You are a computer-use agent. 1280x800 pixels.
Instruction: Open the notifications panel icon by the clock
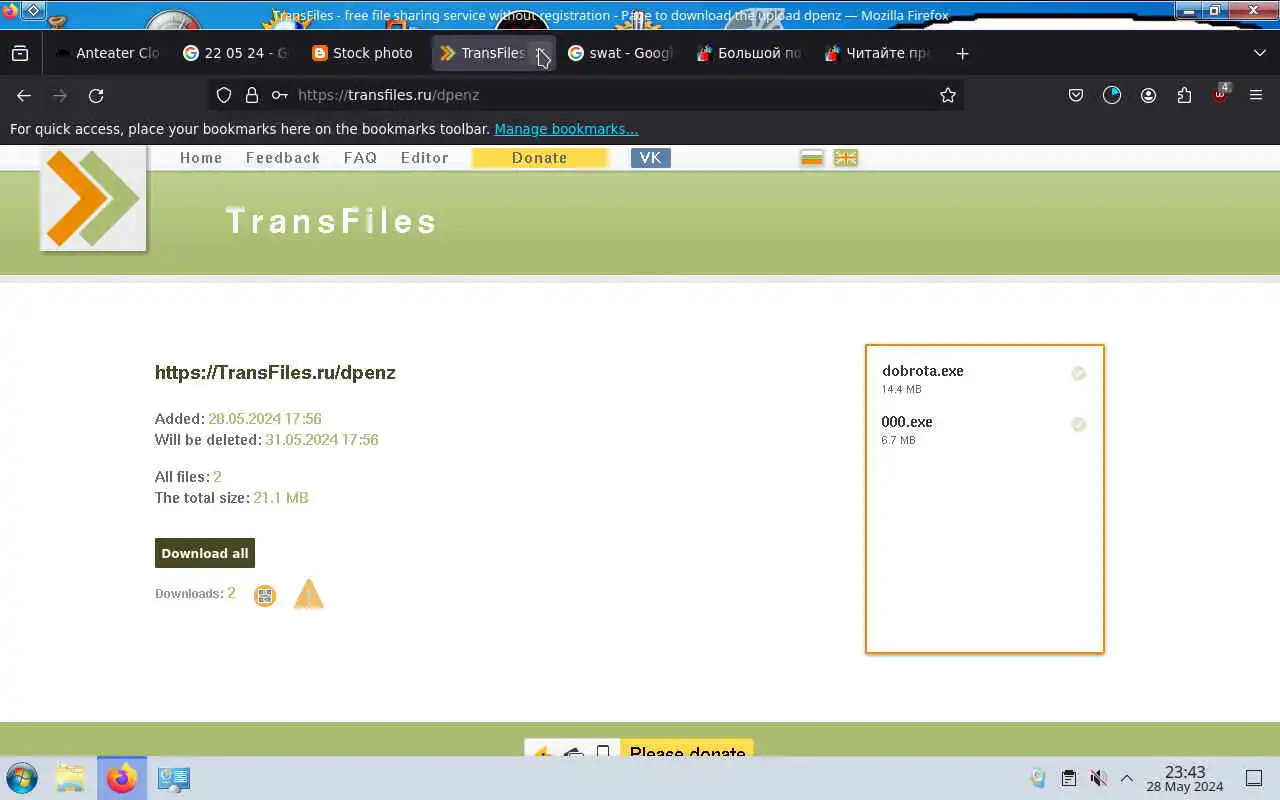pyautogui.click(x=1254, y=778)
